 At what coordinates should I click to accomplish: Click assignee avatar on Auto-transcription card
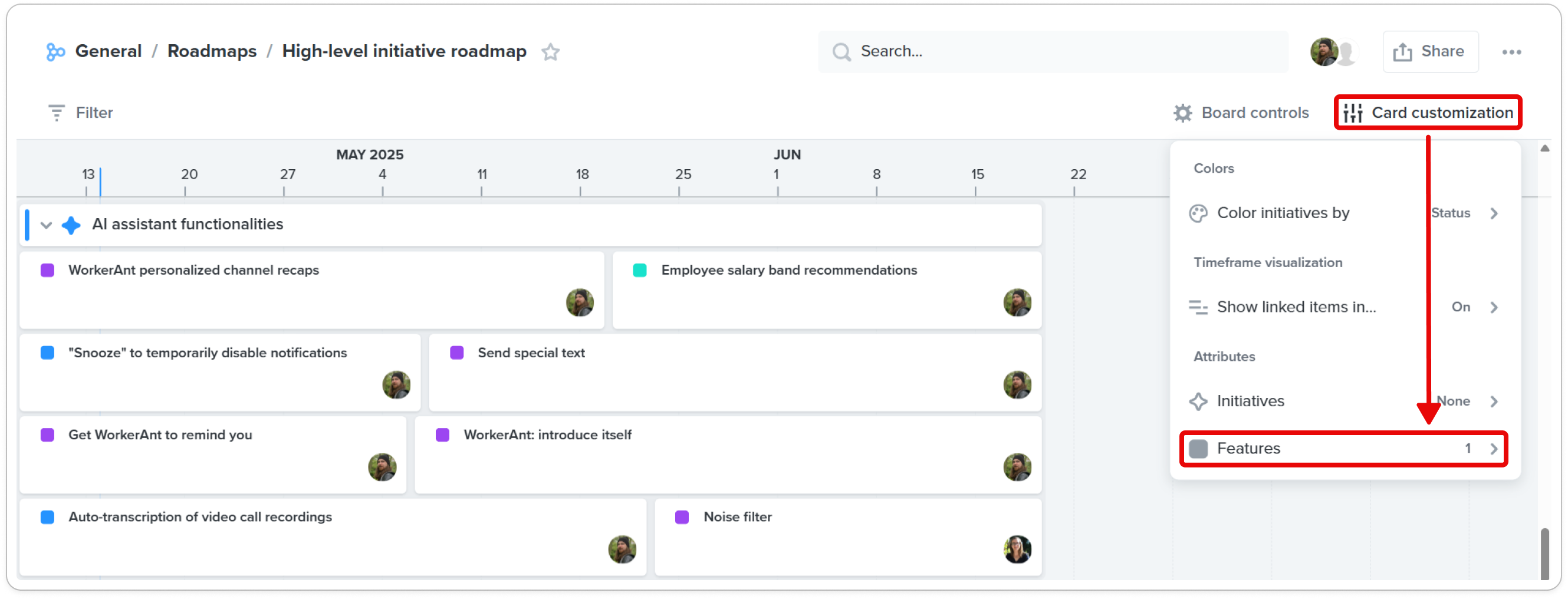(622, 549)
